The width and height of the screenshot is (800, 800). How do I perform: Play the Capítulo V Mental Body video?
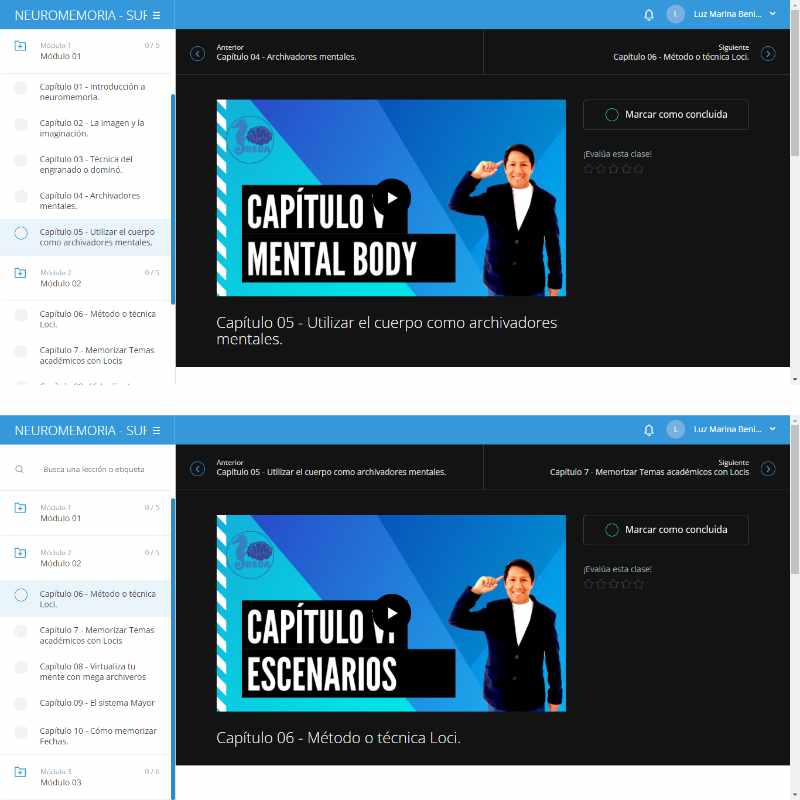point(391,197)
